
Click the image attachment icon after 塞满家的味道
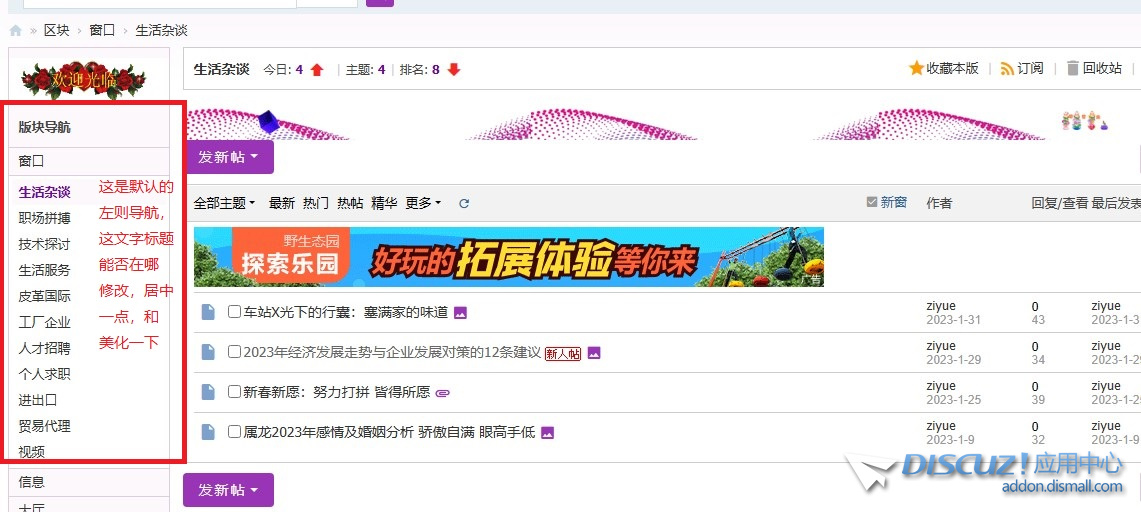461,312
